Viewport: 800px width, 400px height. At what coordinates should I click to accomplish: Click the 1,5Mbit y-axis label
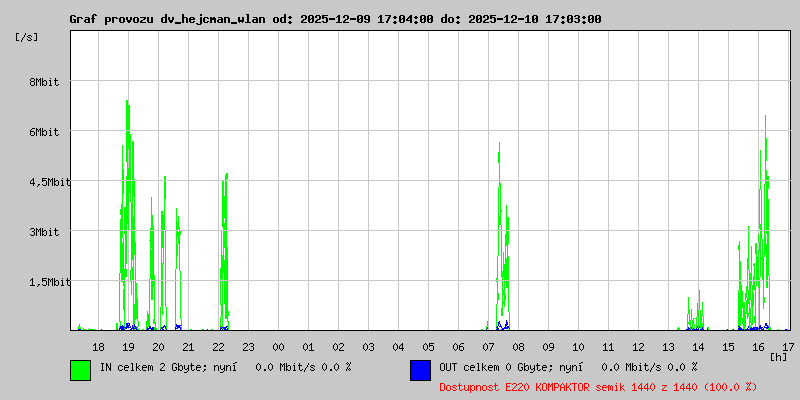[x=47, y=282]
